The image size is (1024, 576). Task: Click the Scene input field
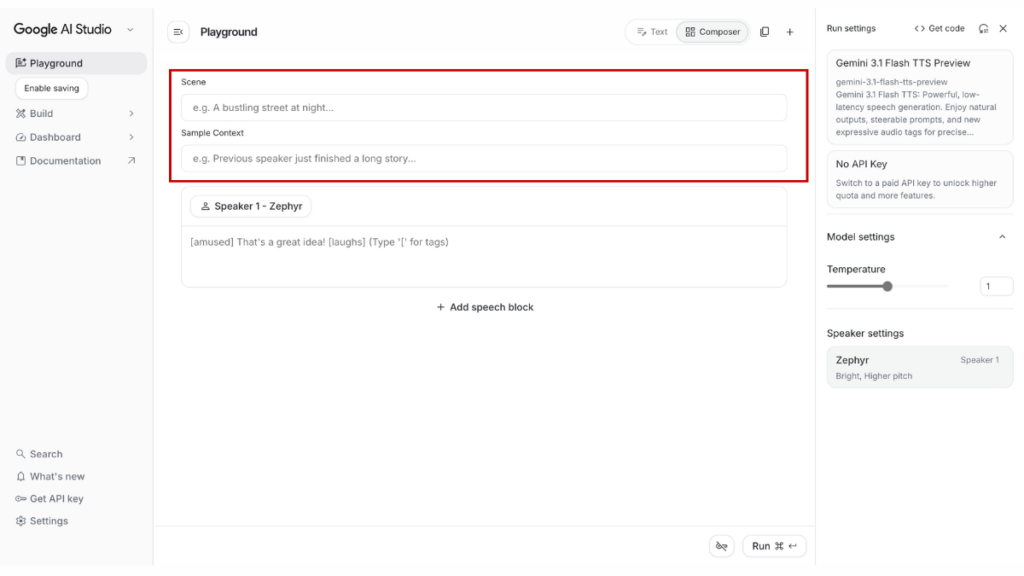click(484, 107)
